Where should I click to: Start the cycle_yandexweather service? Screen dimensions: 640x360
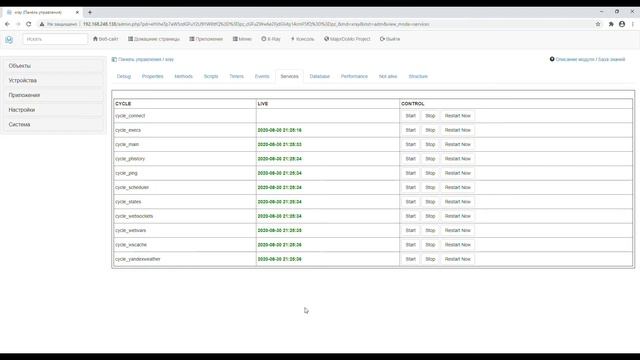(x=411, y=259)
